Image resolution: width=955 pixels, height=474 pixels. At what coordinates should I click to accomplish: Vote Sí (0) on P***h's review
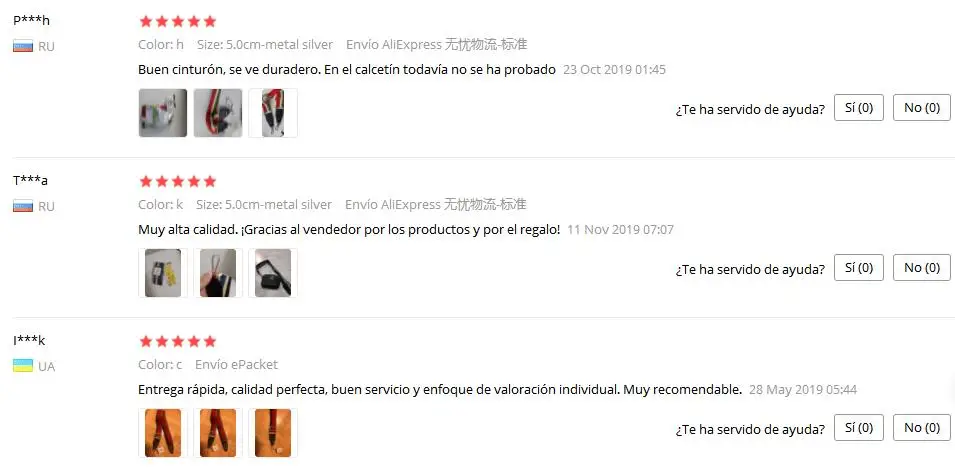click(859, 108)
